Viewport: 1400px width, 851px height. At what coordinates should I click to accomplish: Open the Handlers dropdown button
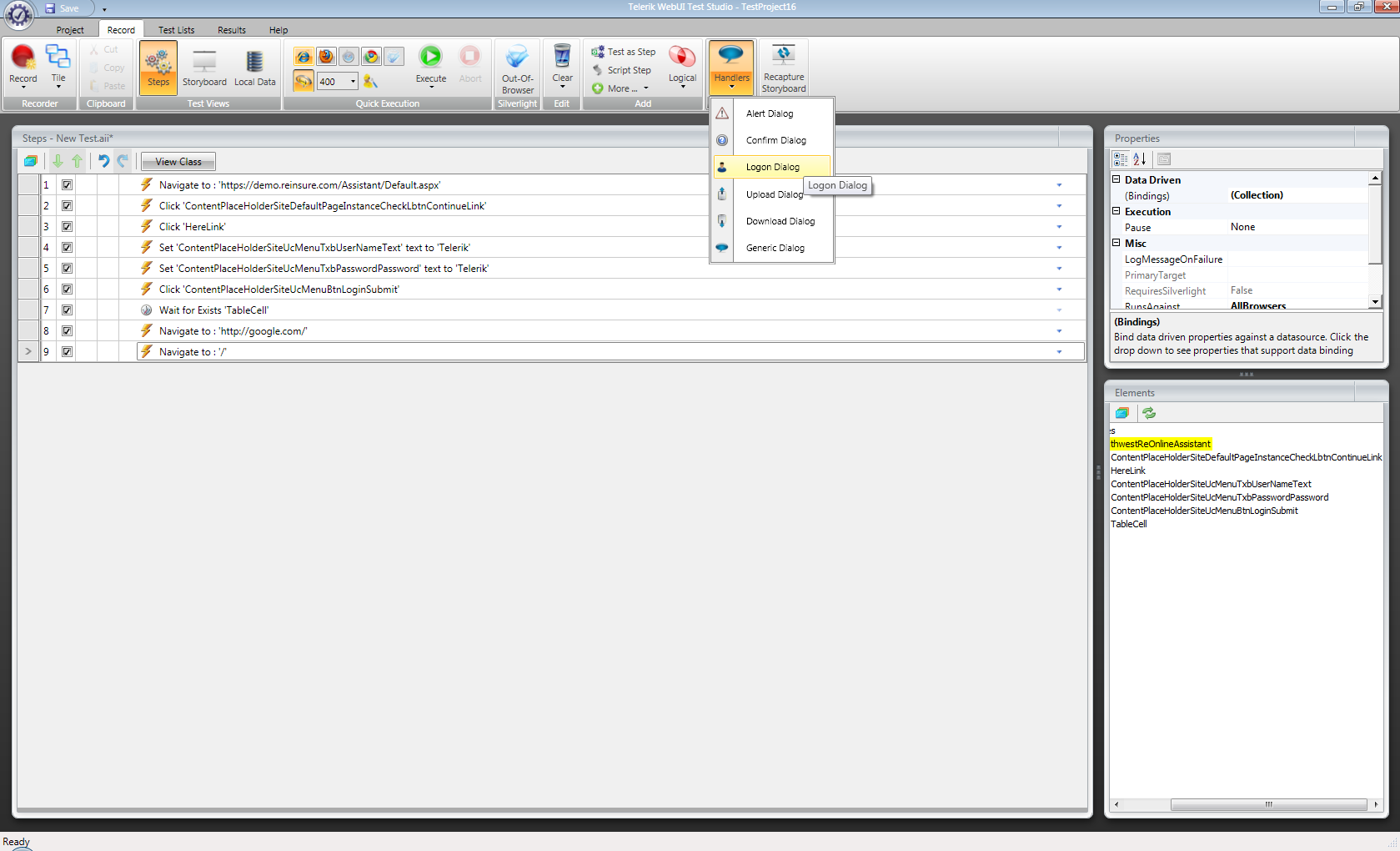point(731,67)
